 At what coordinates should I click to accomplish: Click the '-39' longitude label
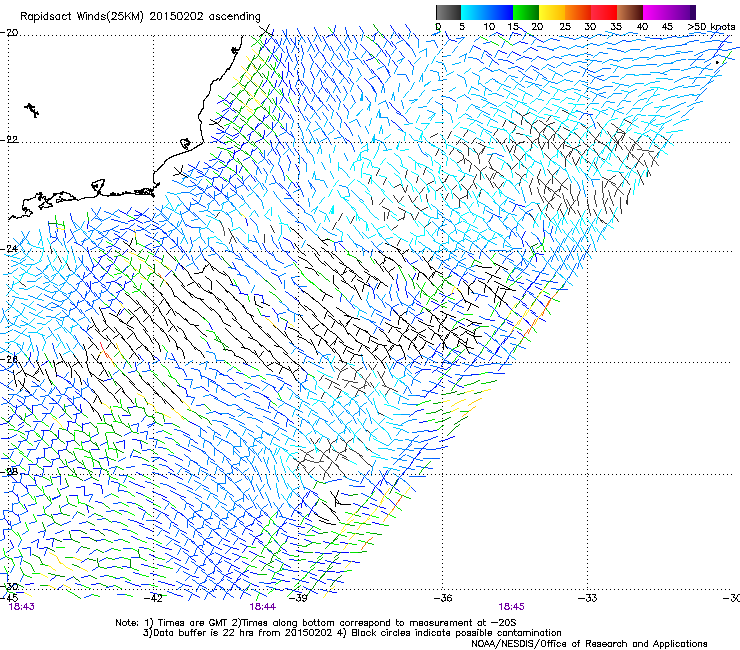tap(298, 598)
